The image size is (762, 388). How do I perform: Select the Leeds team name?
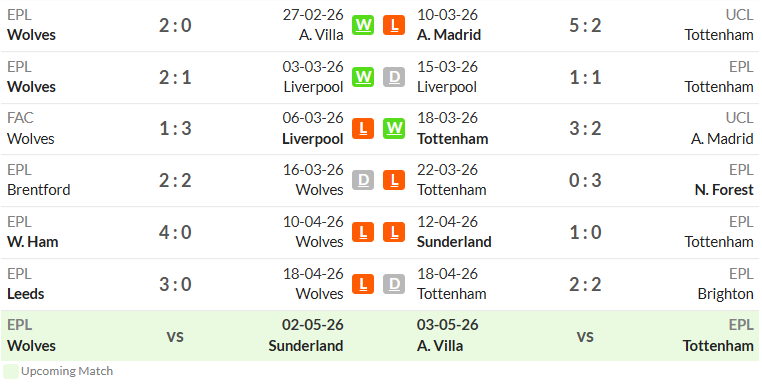click(26, 294)
